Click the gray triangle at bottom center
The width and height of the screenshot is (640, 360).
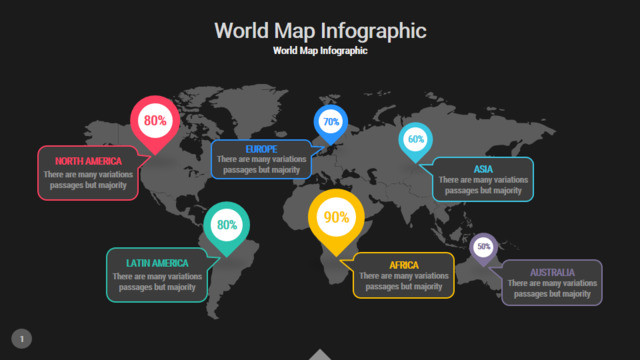pyautogui.click(x=320, y=355)
